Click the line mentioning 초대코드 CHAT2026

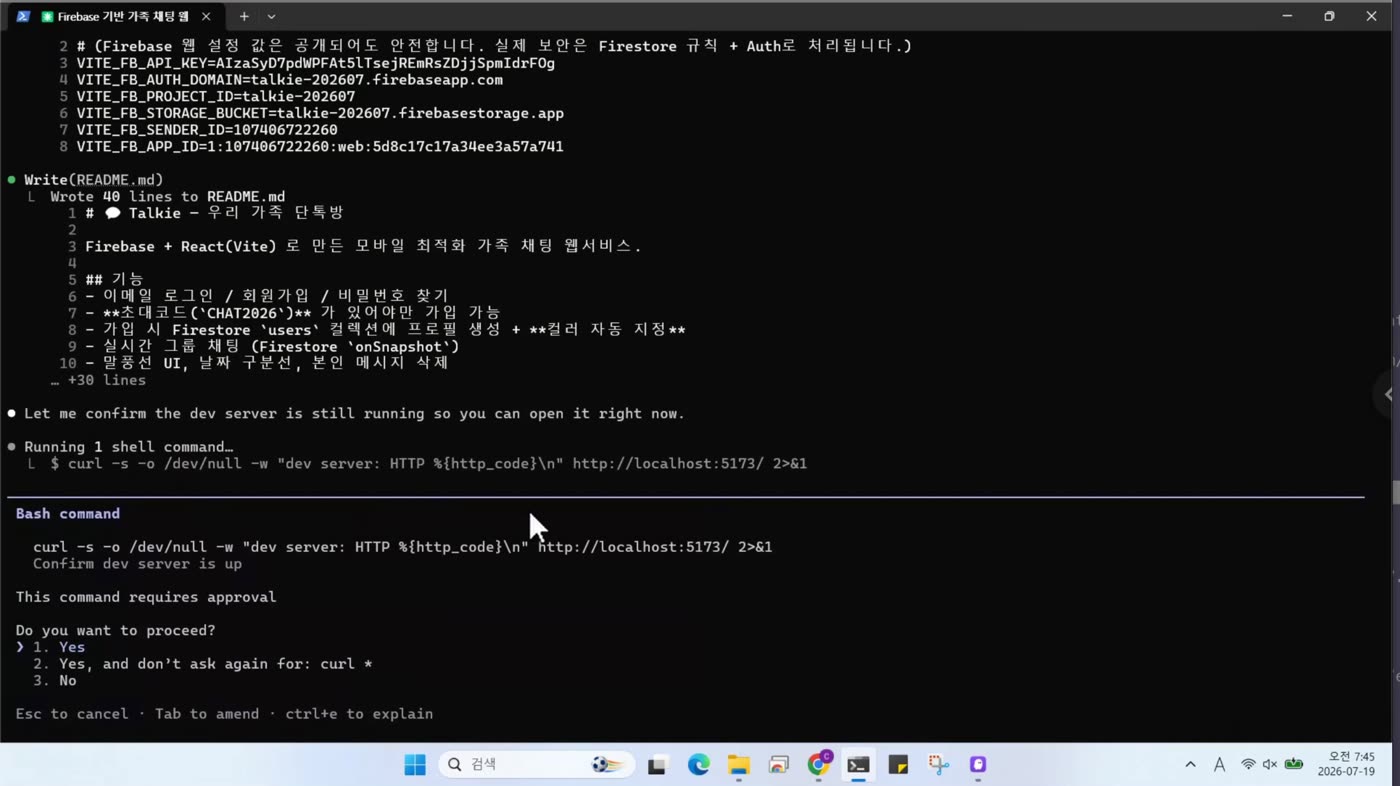293,313
